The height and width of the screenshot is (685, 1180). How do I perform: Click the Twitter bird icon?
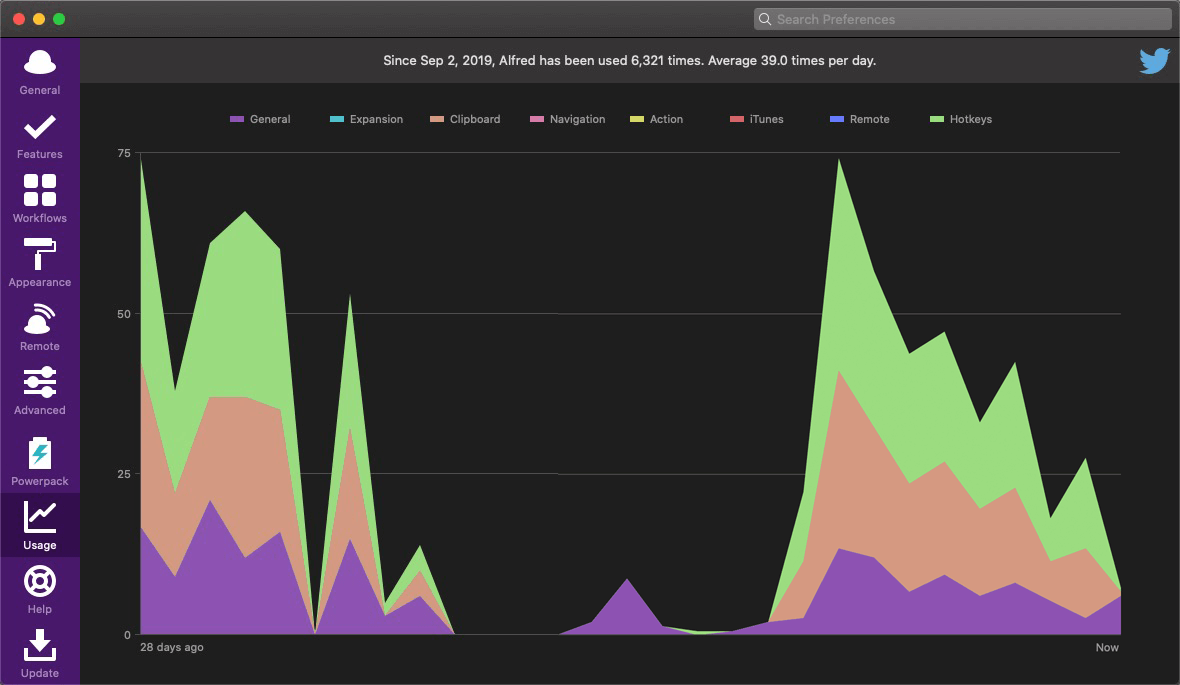click(1154, 61)
